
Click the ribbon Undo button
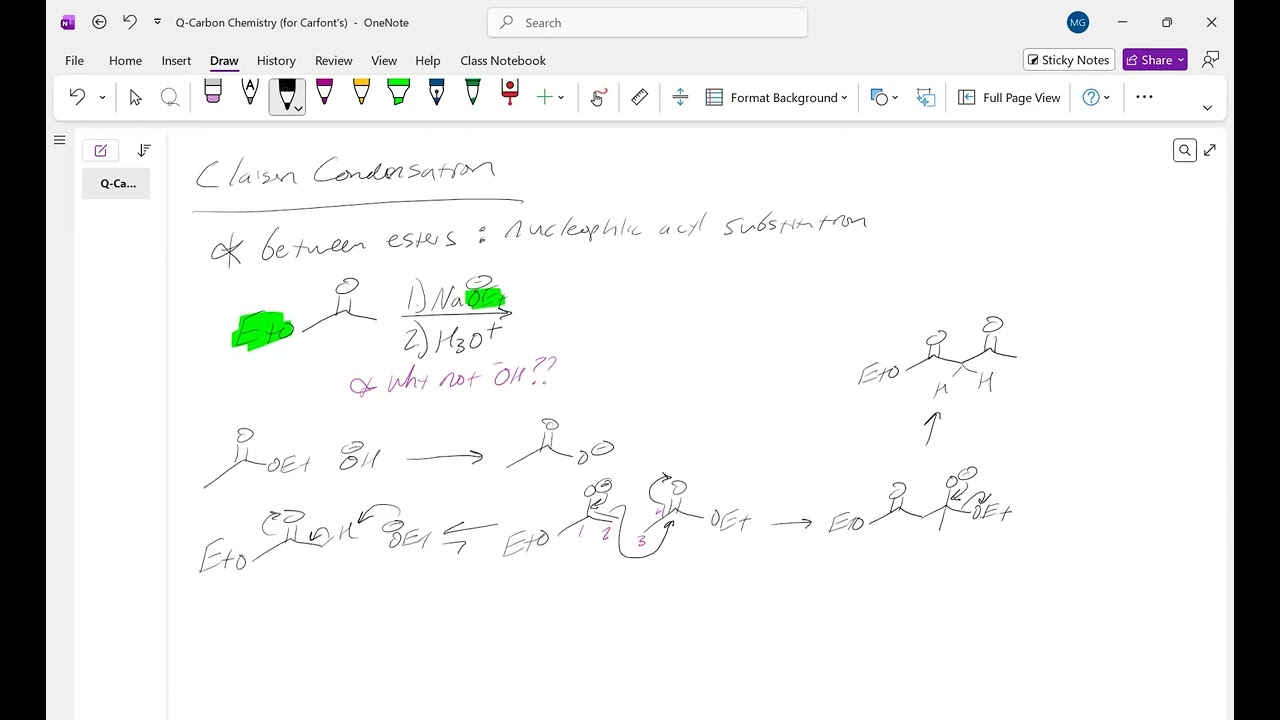(x=77, y=97)
